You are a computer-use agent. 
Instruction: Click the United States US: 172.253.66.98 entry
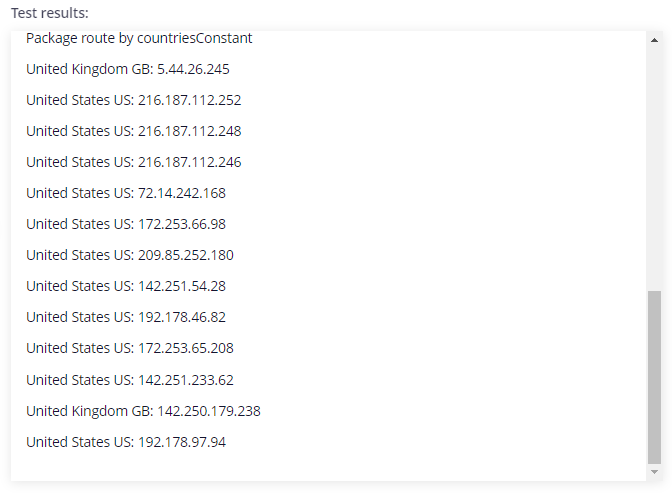(126, 224)
